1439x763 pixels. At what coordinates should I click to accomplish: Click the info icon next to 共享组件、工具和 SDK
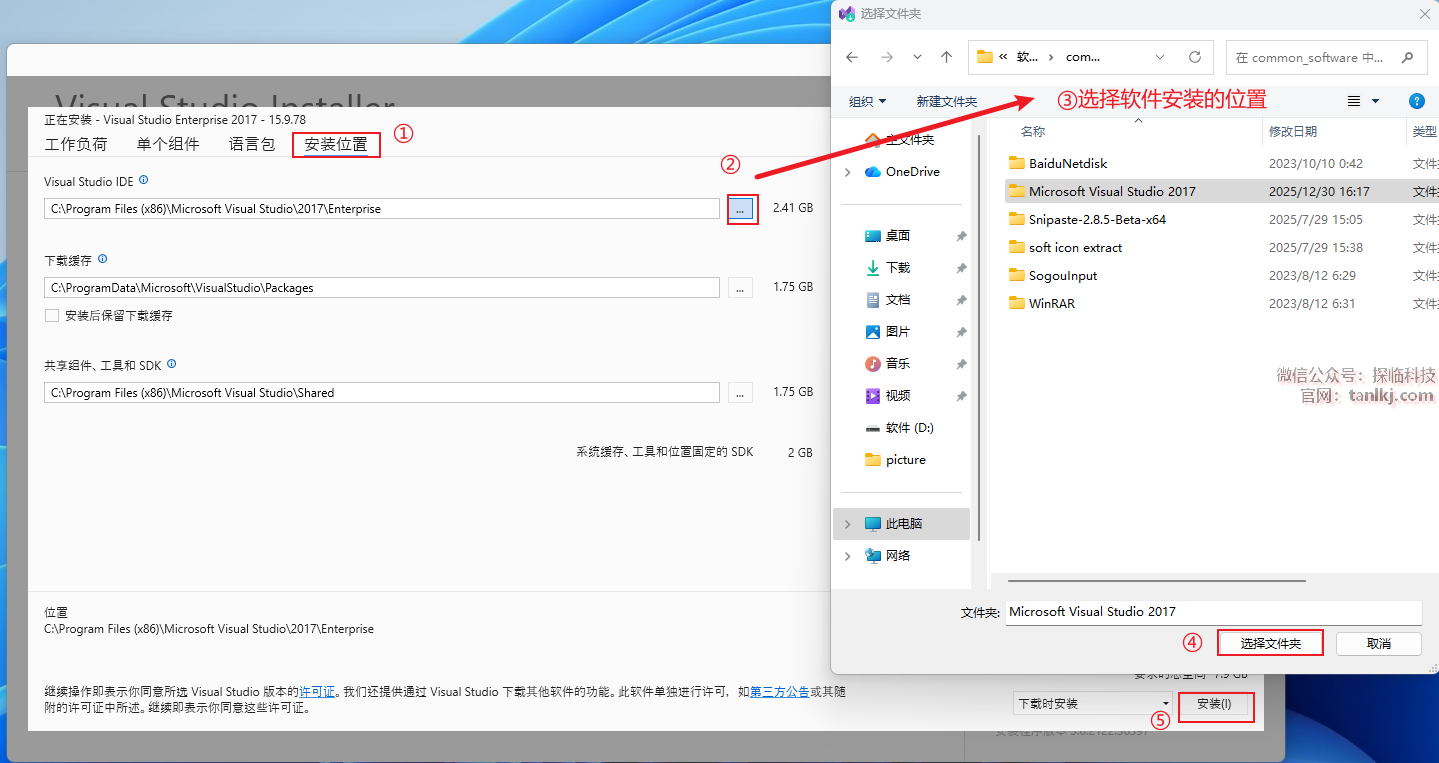[x=172, y=365]
